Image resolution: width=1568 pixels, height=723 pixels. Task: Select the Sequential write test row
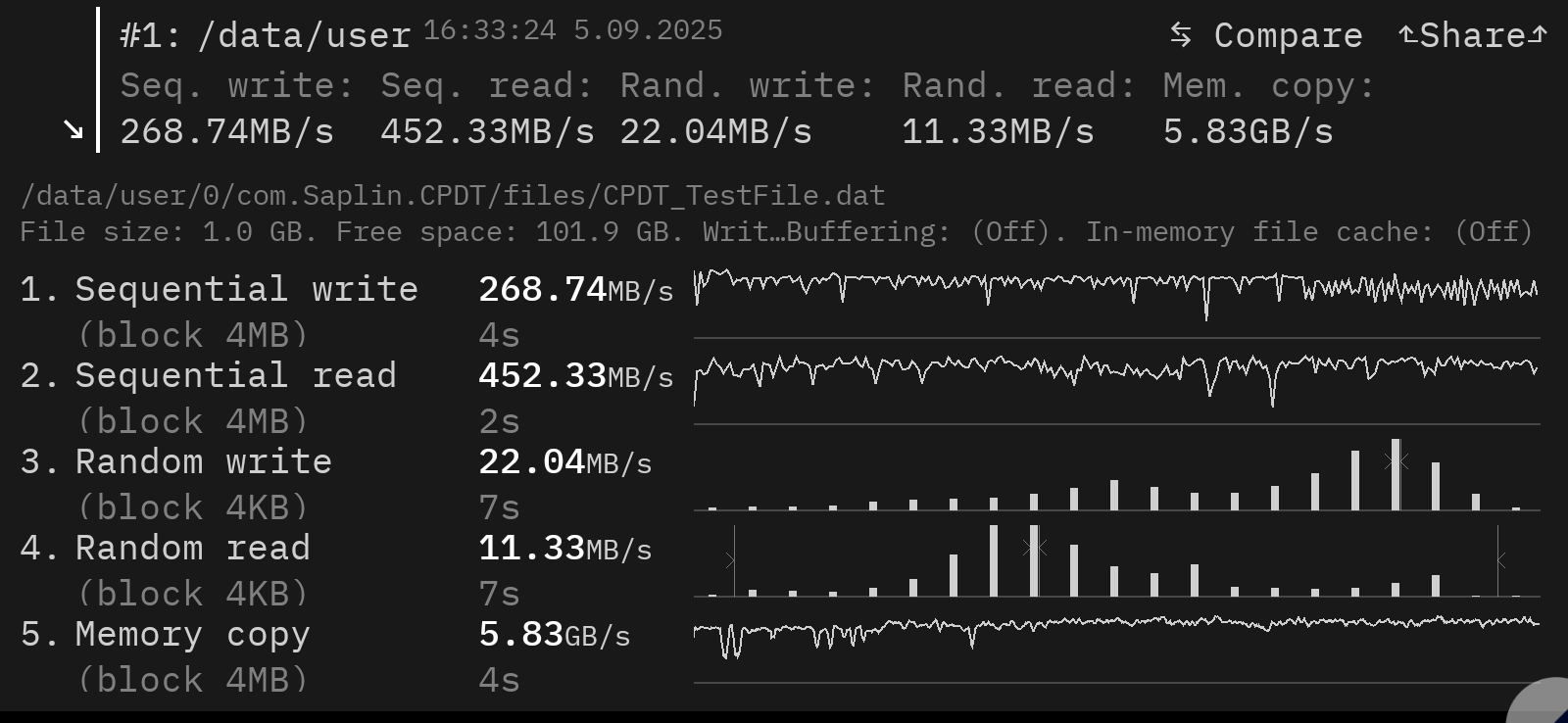[780, 312]
